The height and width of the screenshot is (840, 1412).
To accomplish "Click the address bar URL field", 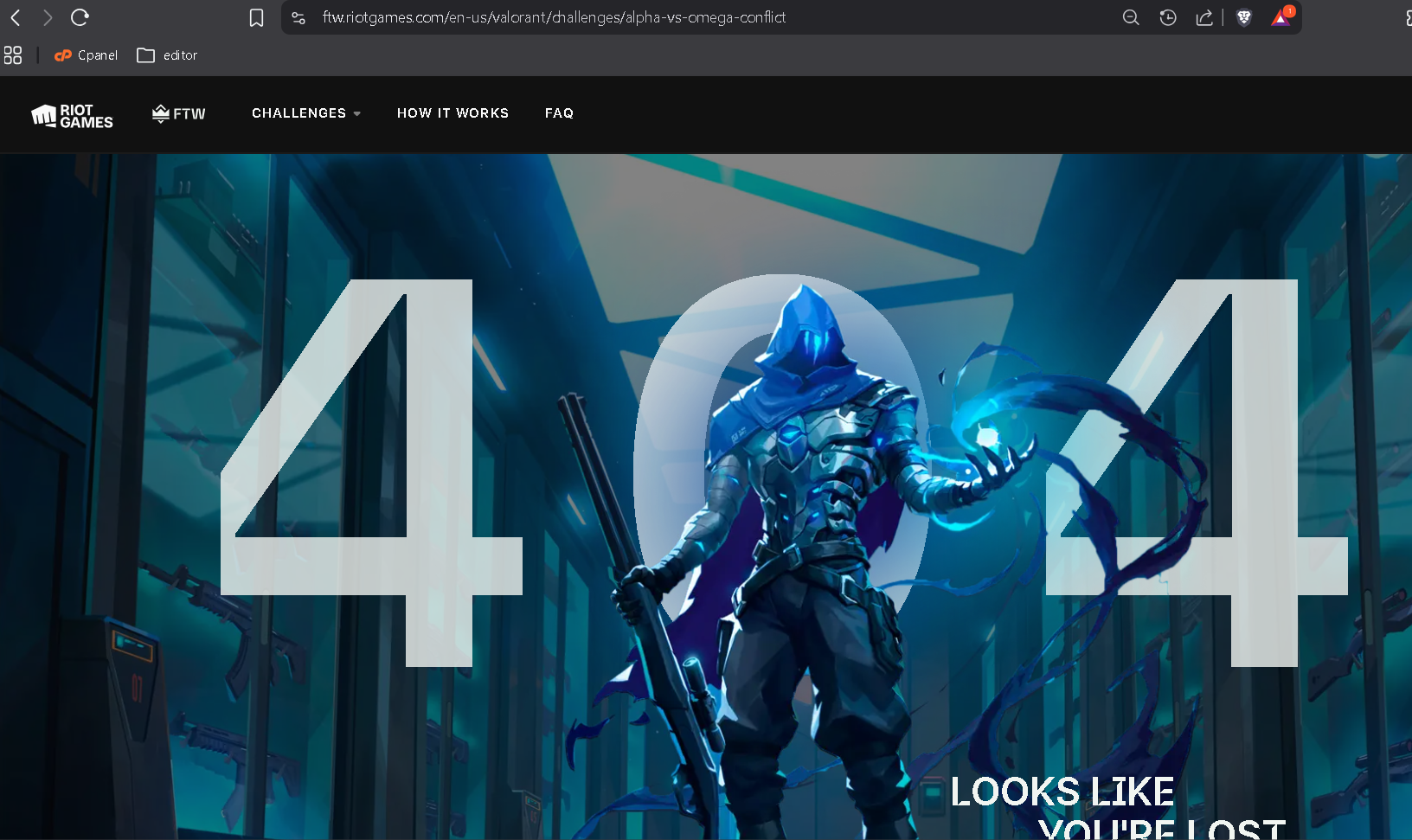I will pos(554,17).
